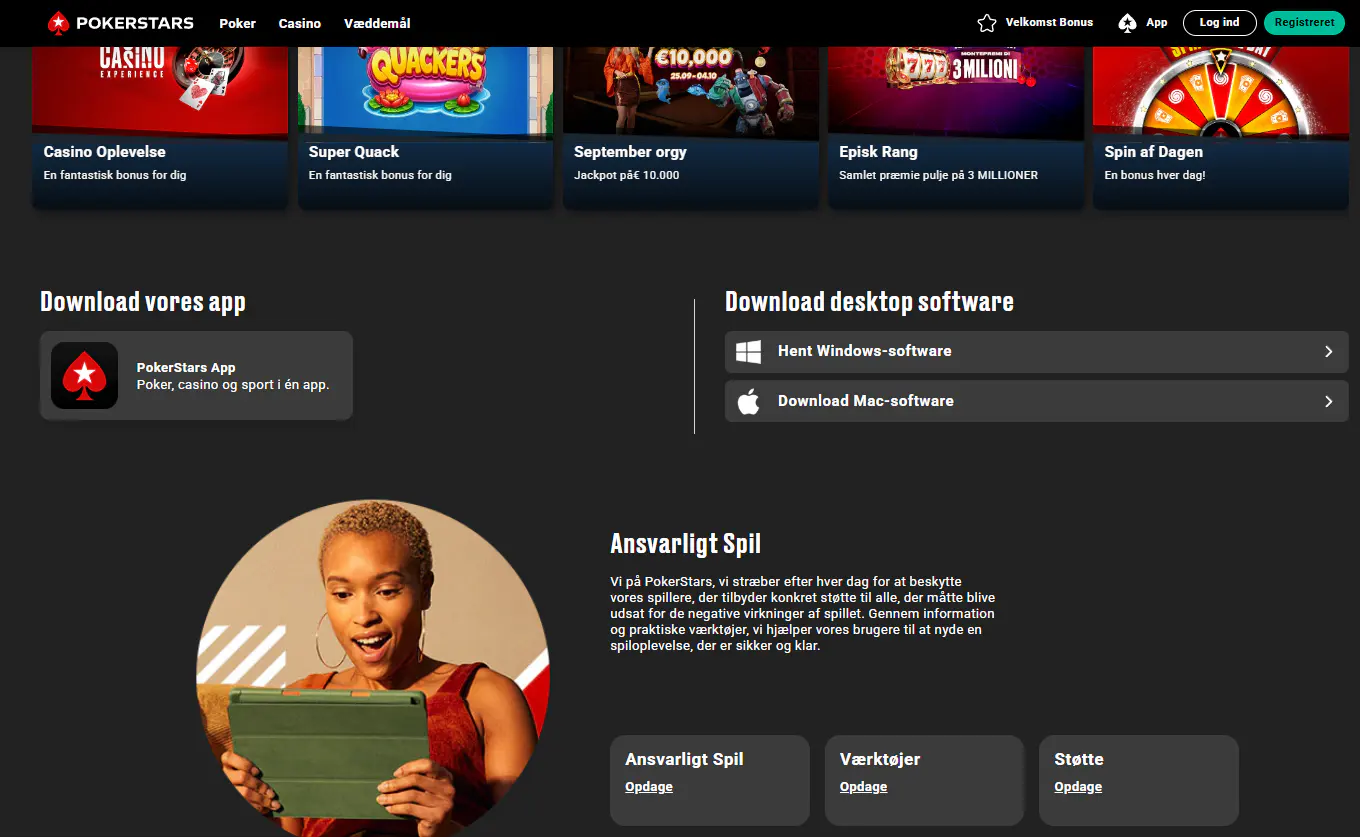Click the Støtte card heading
Viewport: 1360px width, 837px height.
pos(1079,759)
